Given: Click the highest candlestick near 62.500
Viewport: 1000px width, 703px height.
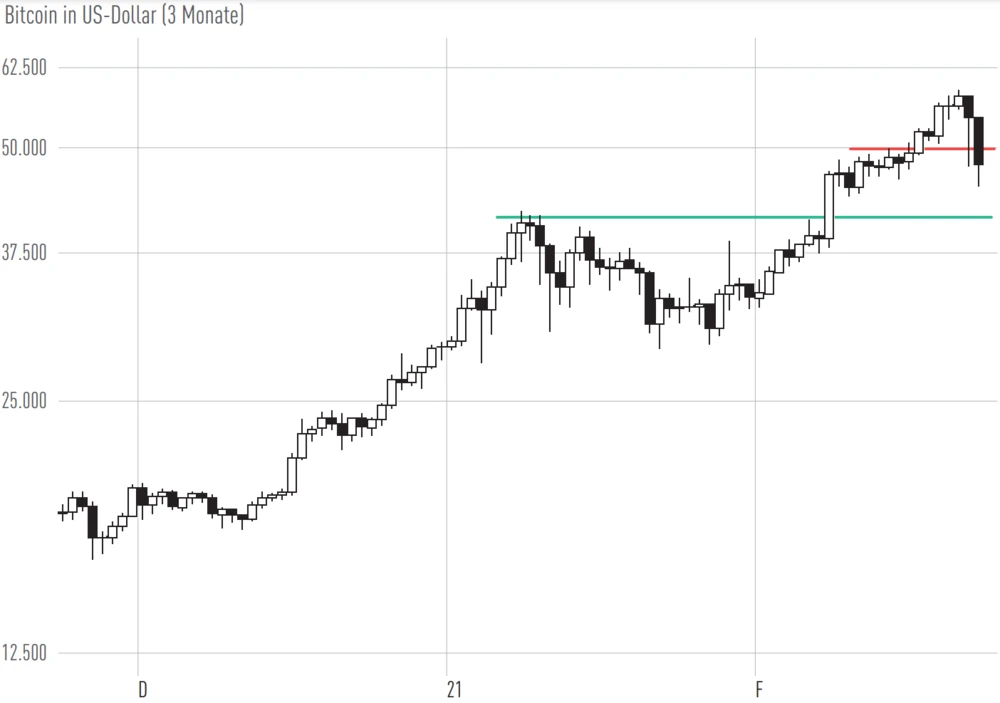Looking at the screenshot, I should click(959, 99).
